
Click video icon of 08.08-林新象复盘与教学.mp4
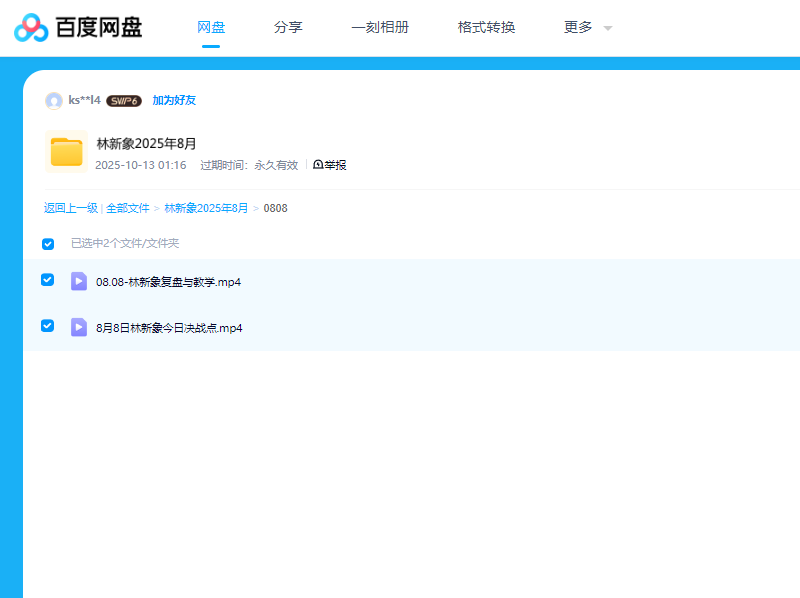pyautogui.click(x=79, y=282)
